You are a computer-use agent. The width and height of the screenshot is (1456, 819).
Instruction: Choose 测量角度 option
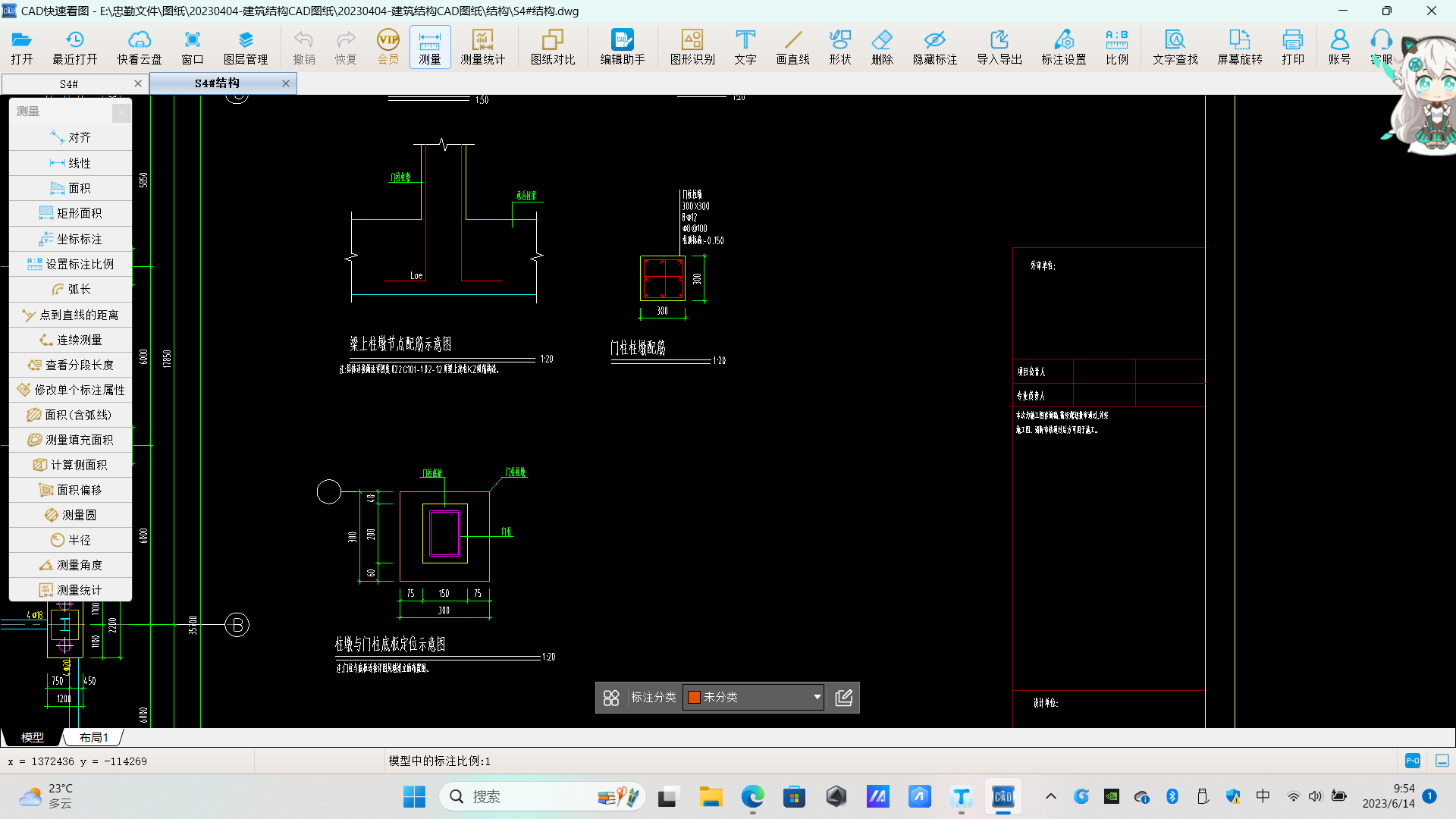[71, 565]
